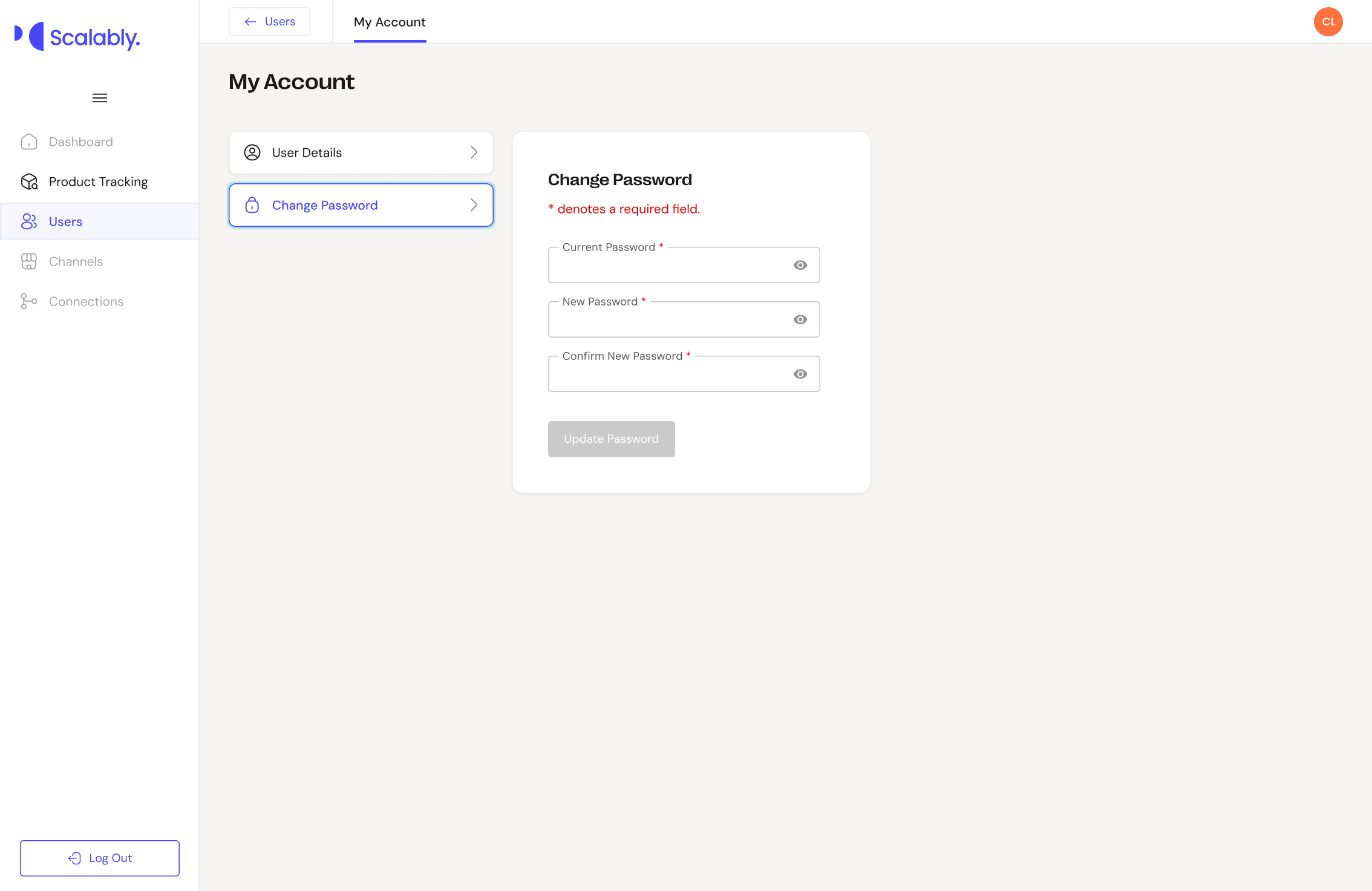The image size is (1372, 891).
Task: Reveal the Confirm New Password text
Action: tap(800, 374)
